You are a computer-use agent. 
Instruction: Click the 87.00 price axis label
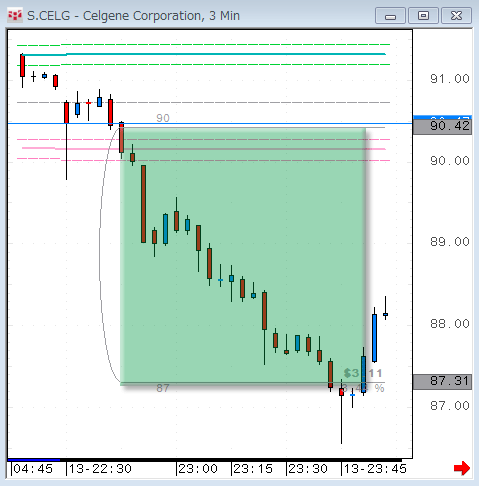pyautogui.click(x=450, y=406)
